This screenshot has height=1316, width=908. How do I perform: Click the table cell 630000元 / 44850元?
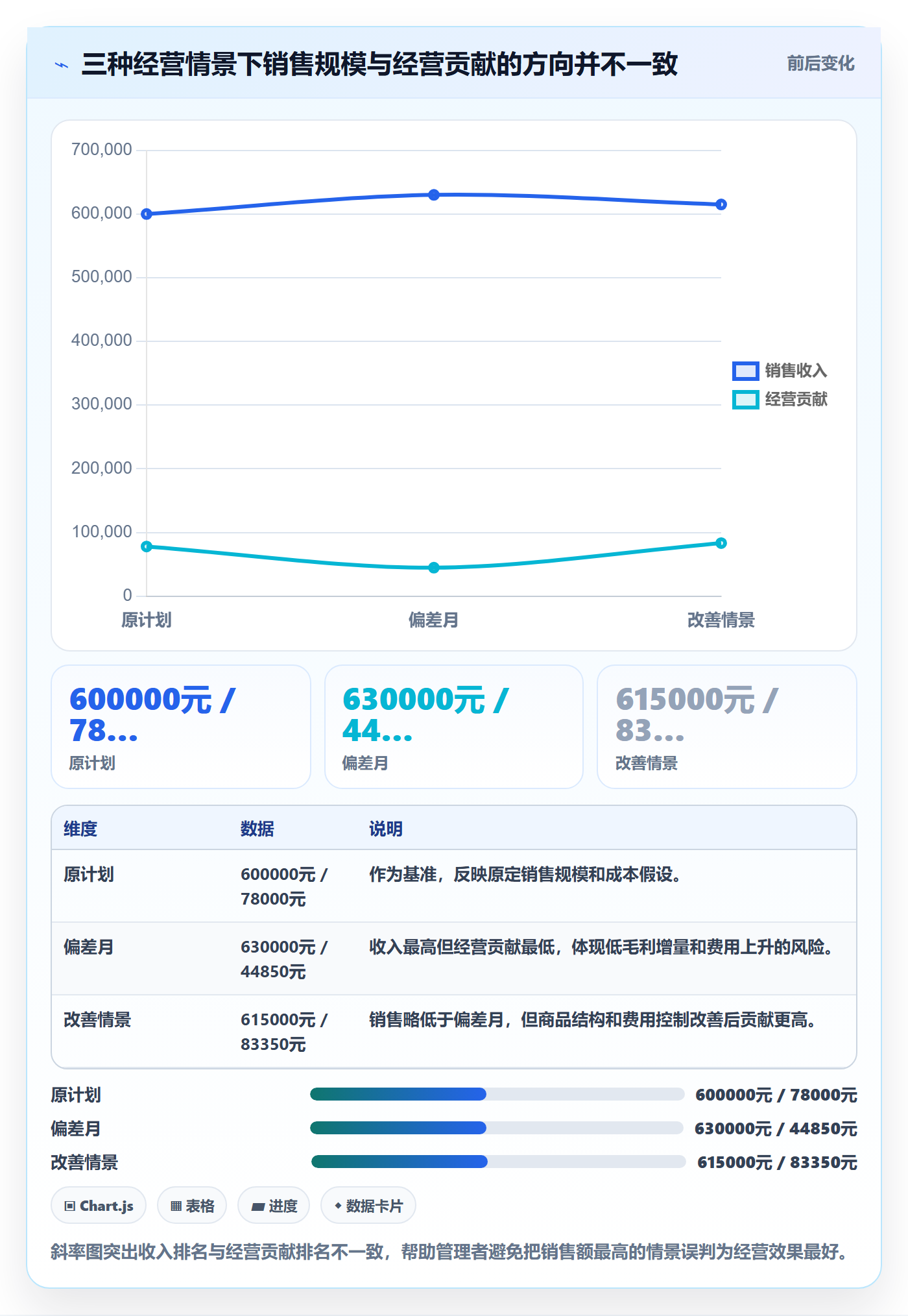coord(284,959)
